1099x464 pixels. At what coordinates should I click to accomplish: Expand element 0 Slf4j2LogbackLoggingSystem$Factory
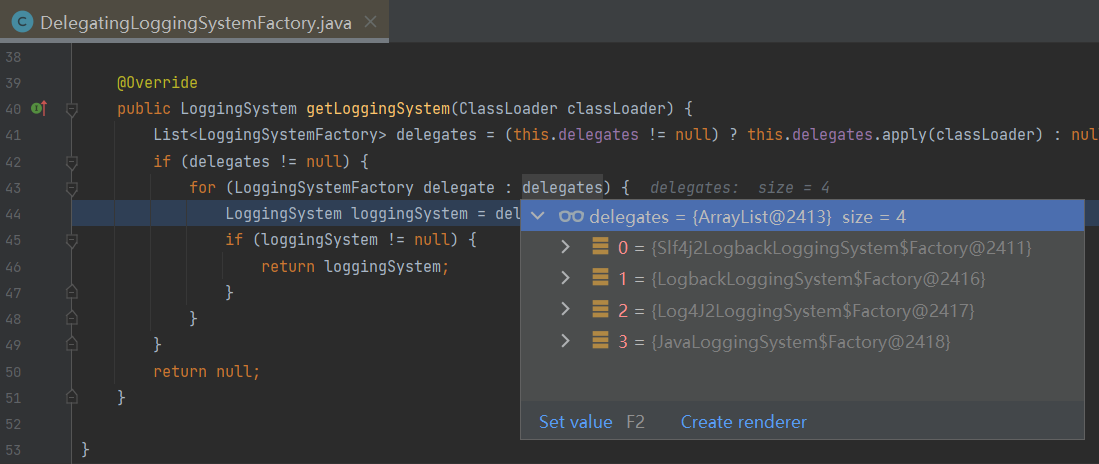coord(566,247)
